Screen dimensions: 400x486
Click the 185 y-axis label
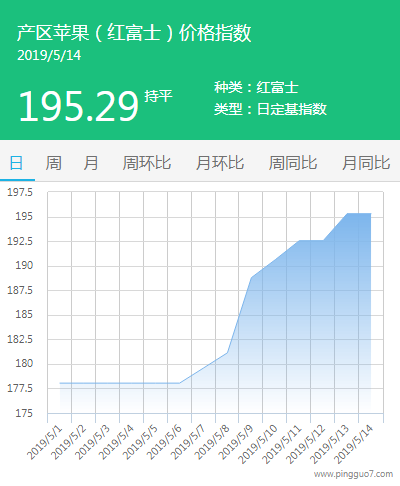click(24, 315)
